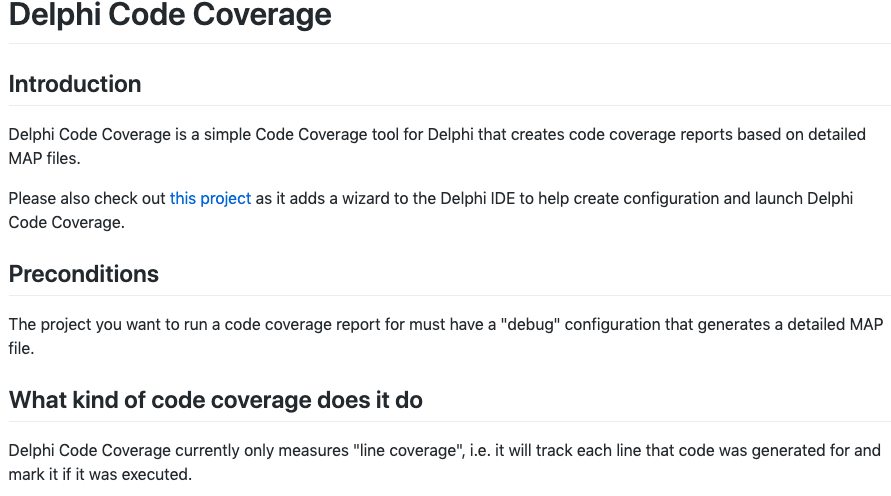The width and height of the screenshot is (891, 496).
Task: Click the text "Please also check out"
Action: [x=87, y=198]
